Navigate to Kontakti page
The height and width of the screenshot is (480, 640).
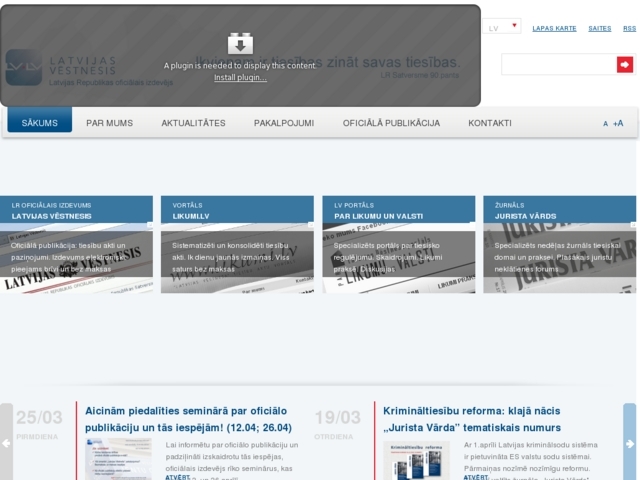pos(490,123)
